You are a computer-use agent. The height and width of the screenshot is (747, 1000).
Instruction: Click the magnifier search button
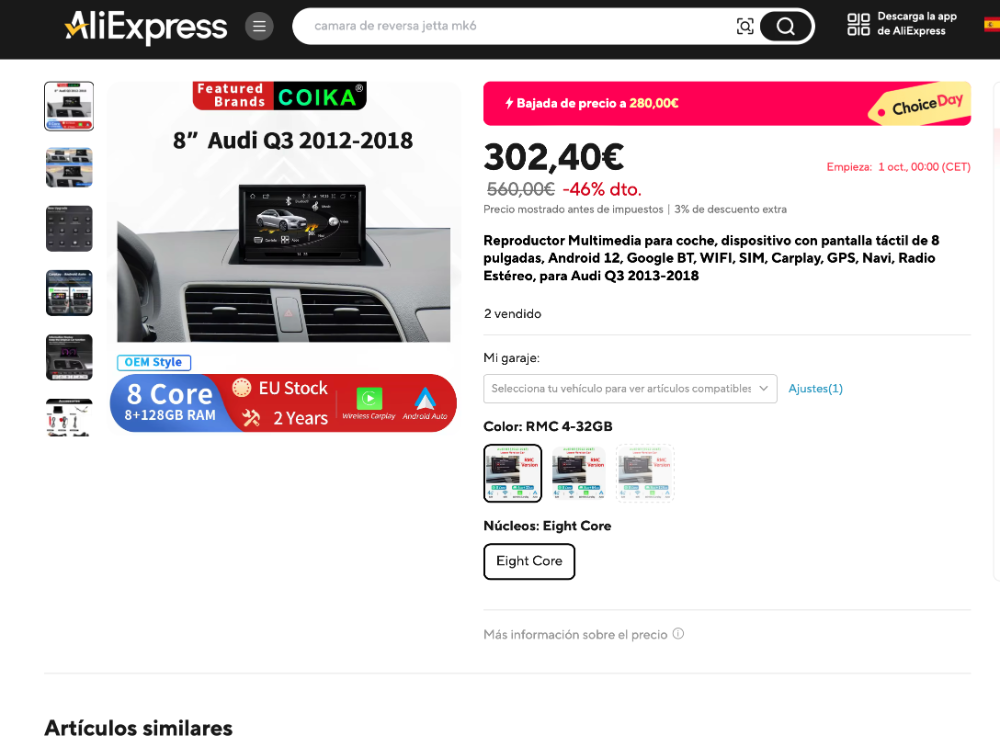point(786,26)
